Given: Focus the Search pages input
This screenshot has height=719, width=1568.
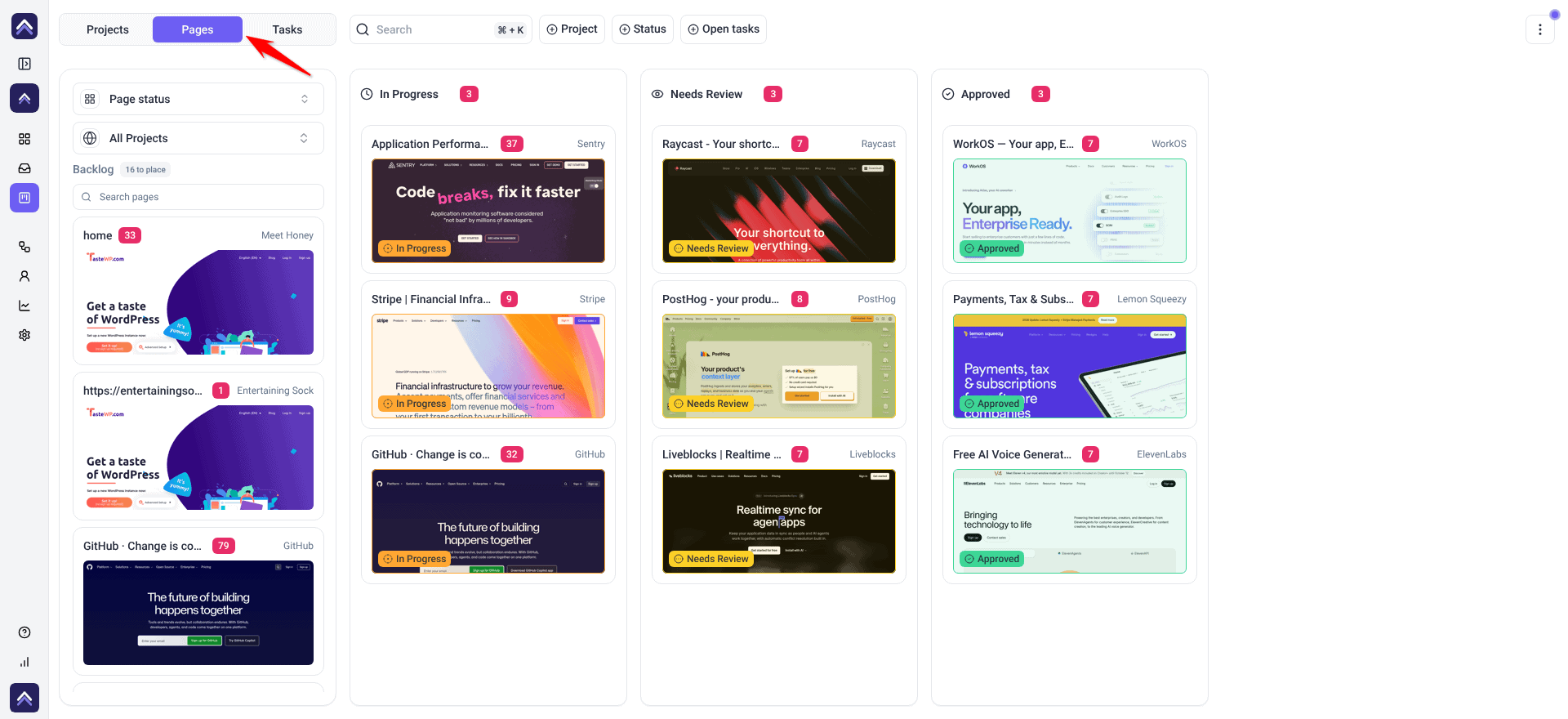Looking at the screenshot, I should click(x=198, y=197).
